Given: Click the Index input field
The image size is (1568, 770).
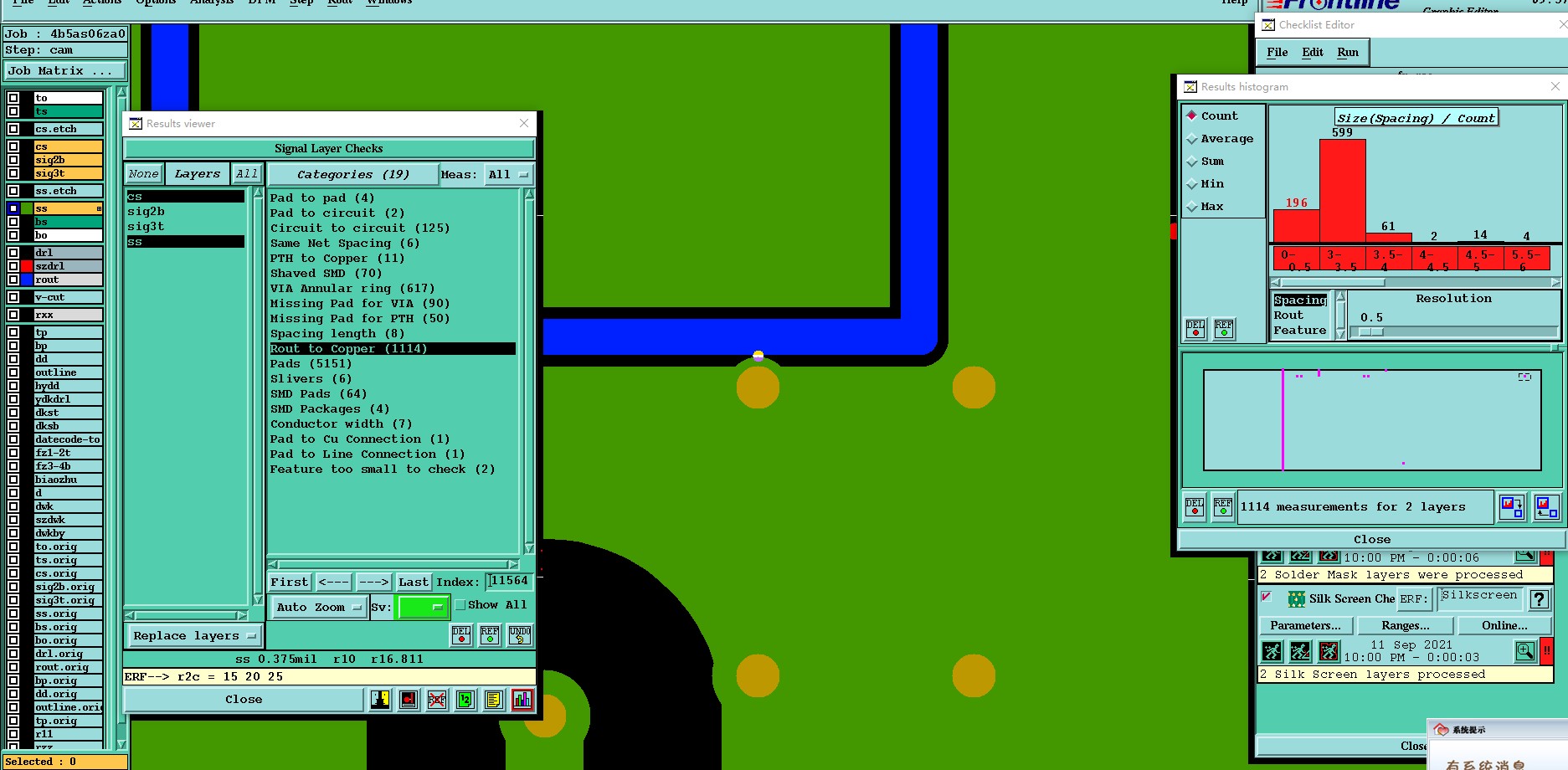Looking at the screenshot, I should (x=508, y=581).
